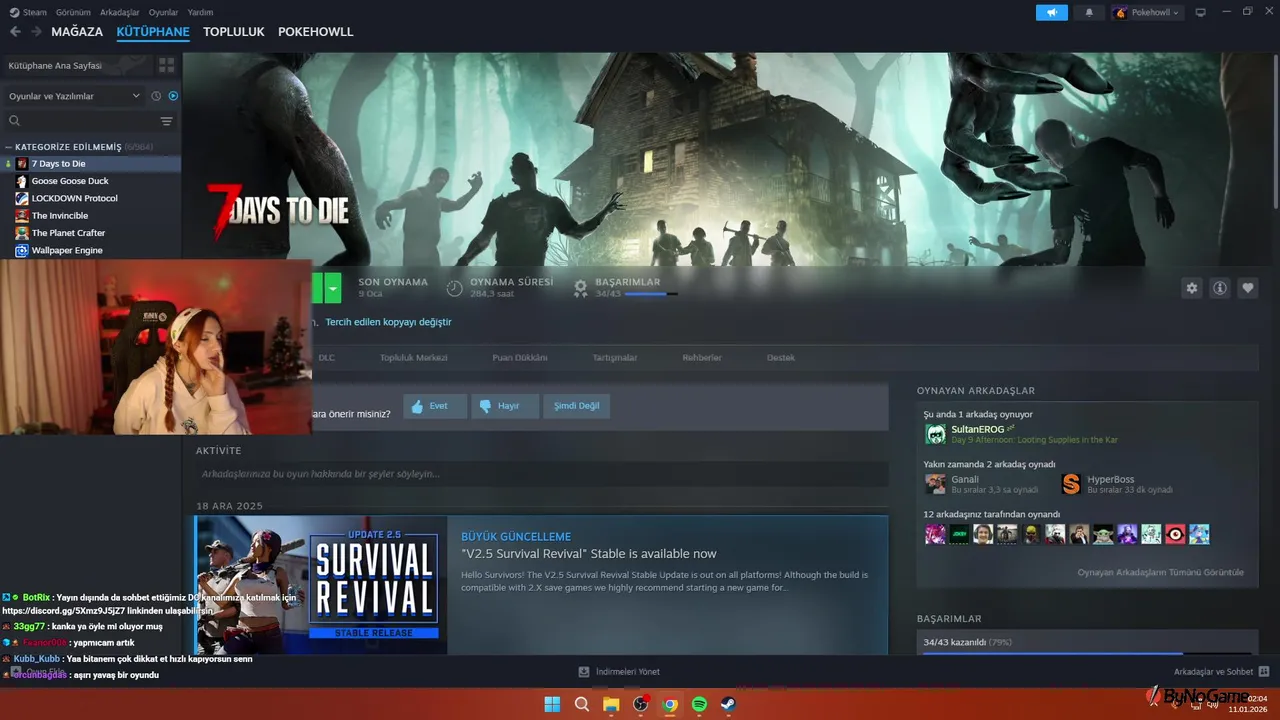Image resolution: width=1280 pixels, height=720 pixels.
Task: Select Goose Goose Duck in library
Action: click(90, 181)
